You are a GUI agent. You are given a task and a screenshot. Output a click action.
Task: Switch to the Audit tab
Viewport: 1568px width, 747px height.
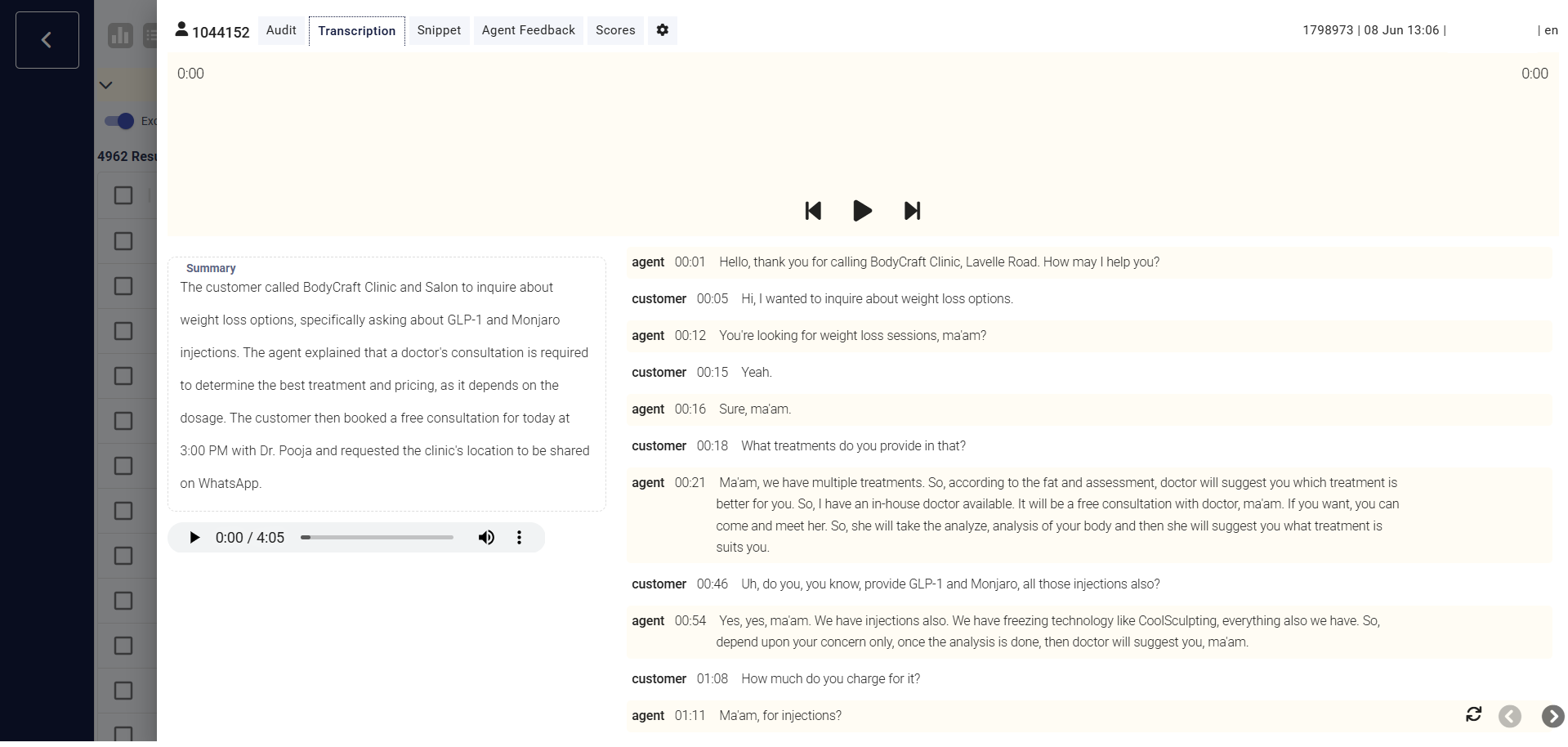(281, 30)
